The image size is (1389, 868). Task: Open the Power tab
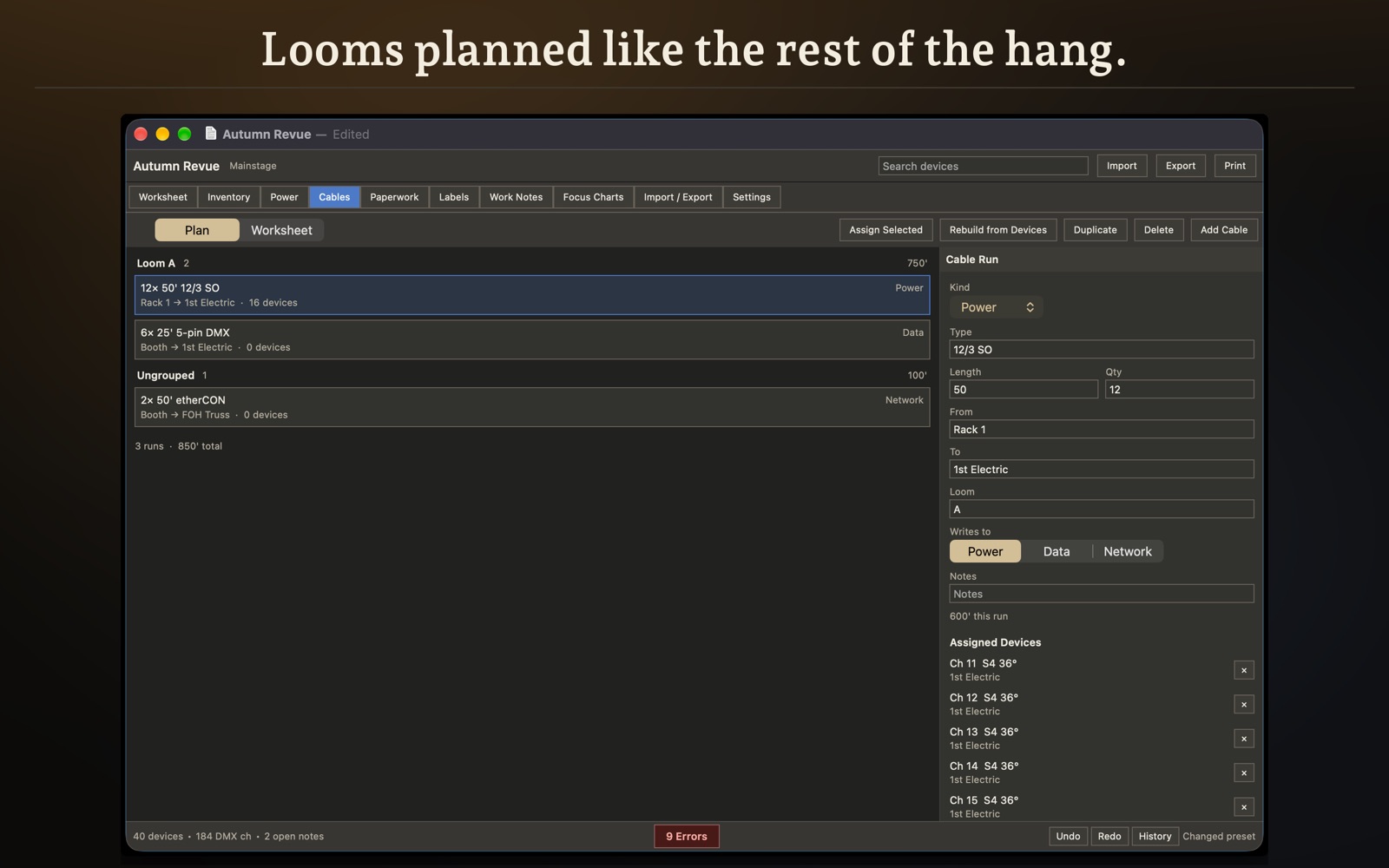[x=284, y=197]
